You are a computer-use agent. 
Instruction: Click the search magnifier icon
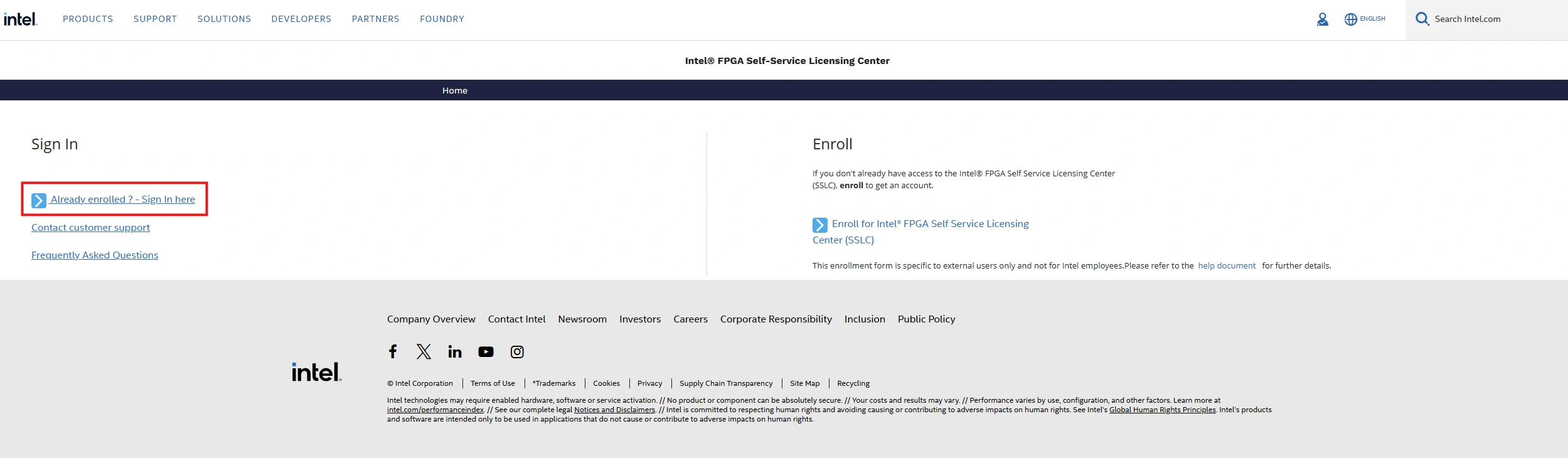1422,19
